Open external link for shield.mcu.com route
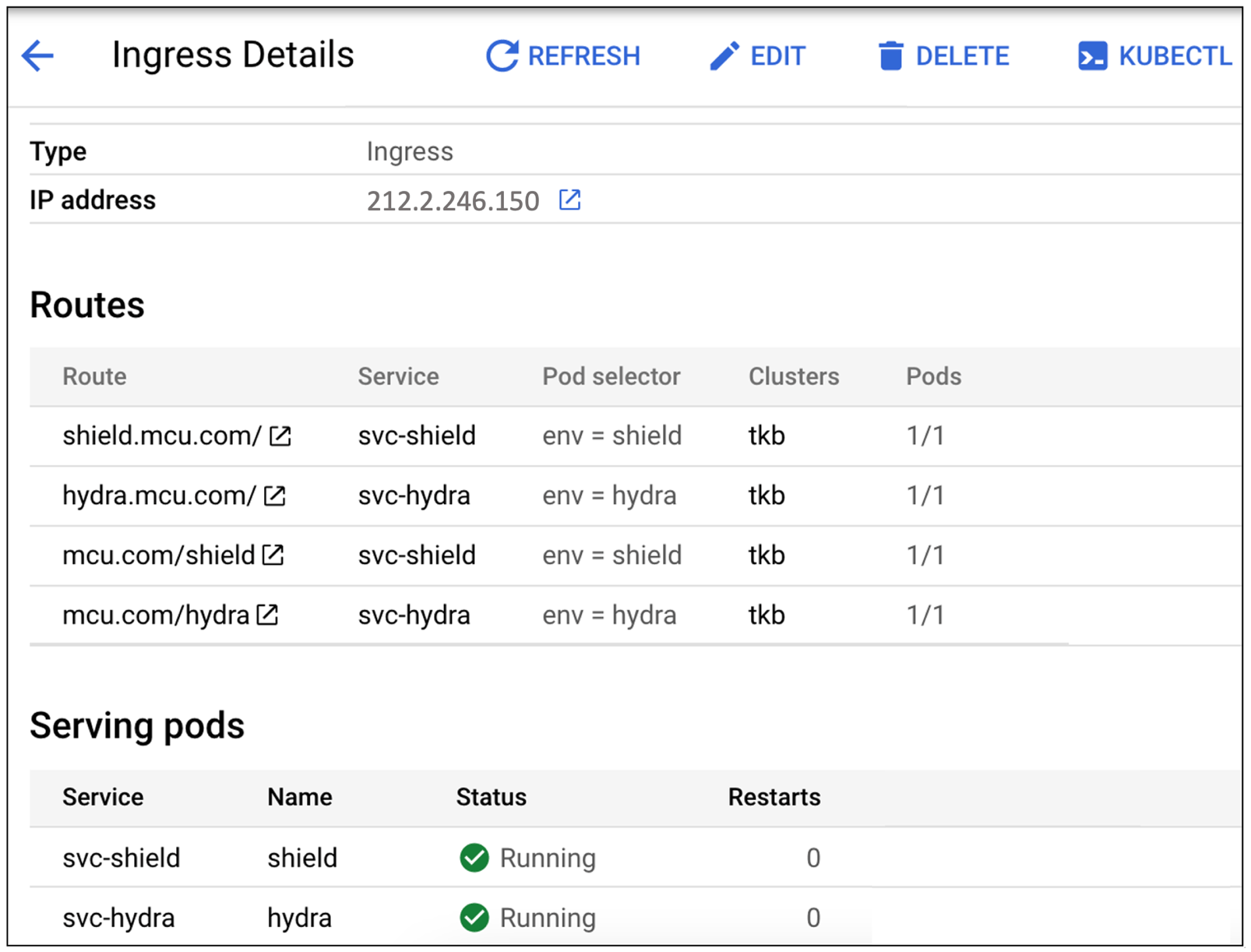Viewport: 1251px width, 952px height. 280,435
